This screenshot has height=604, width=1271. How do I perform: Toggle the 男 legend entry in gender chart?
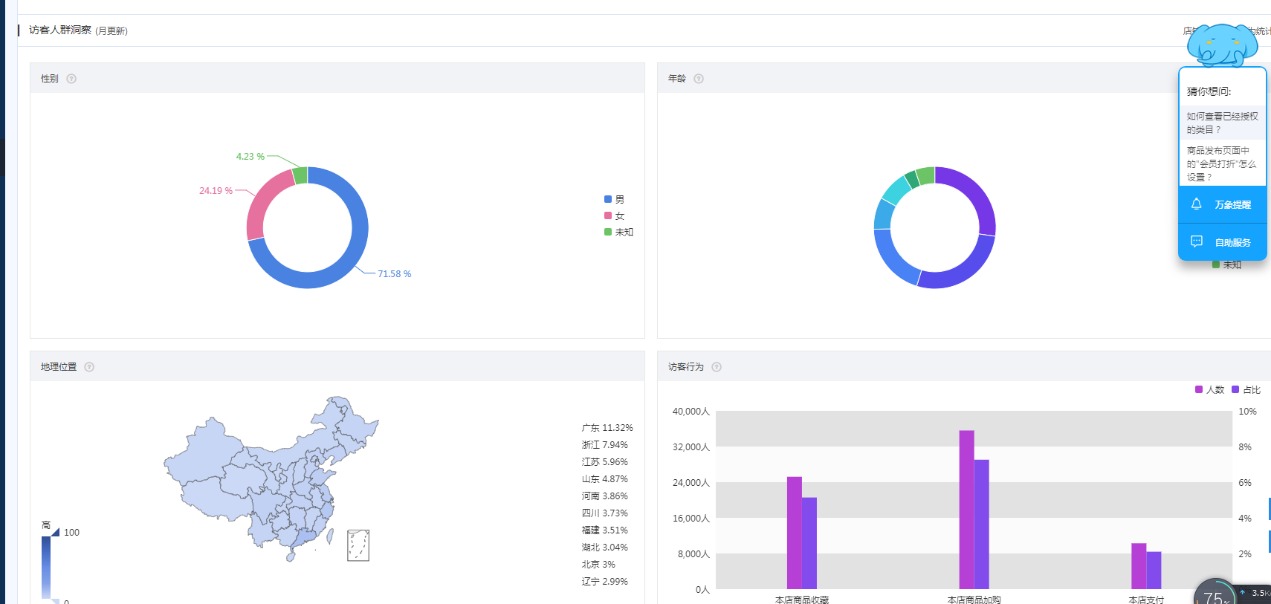[x=614, y=199]
